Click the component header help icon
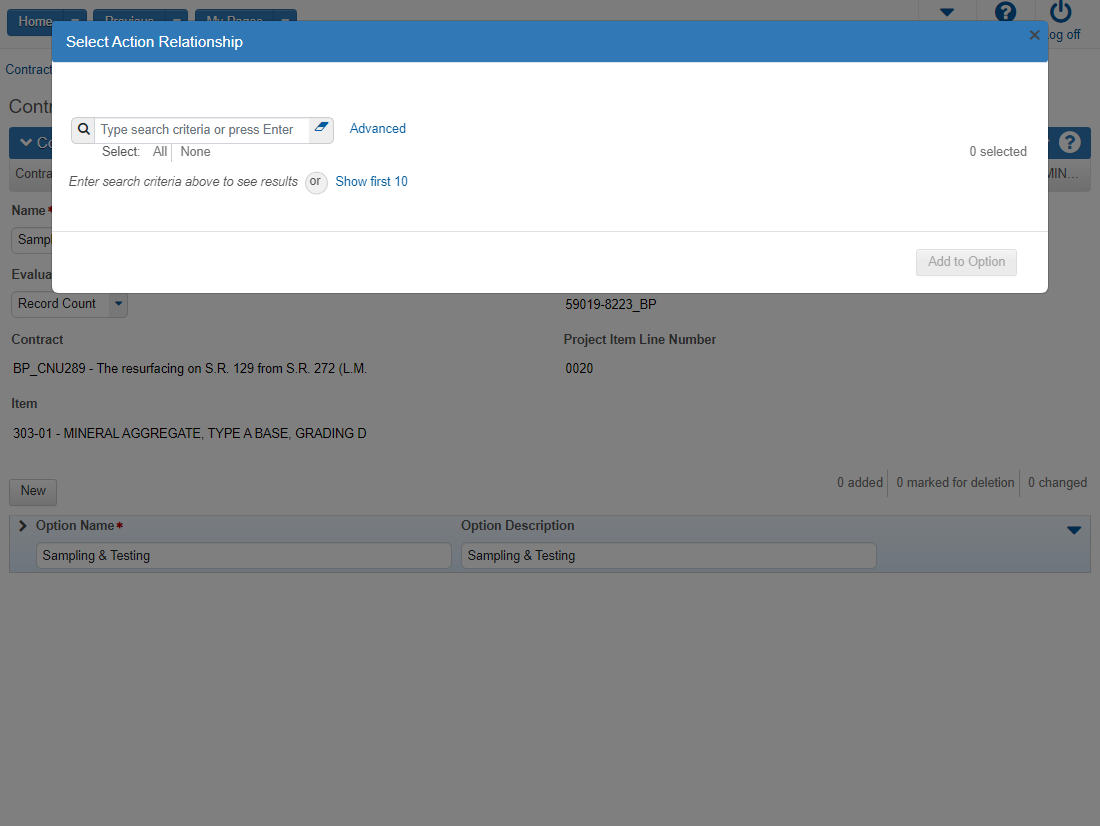 coord(1069,143)
